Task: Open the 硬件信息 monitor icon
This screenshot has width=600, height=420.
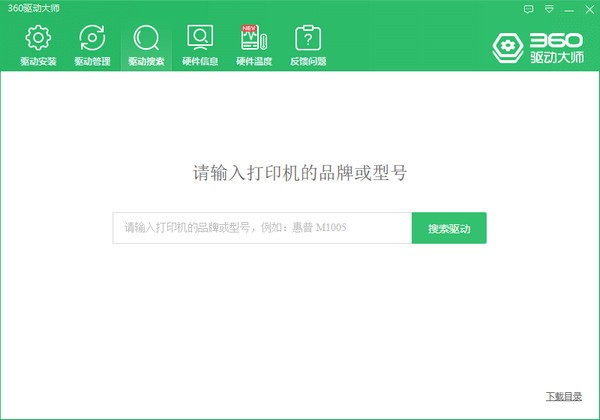Action: coord(200,39)
